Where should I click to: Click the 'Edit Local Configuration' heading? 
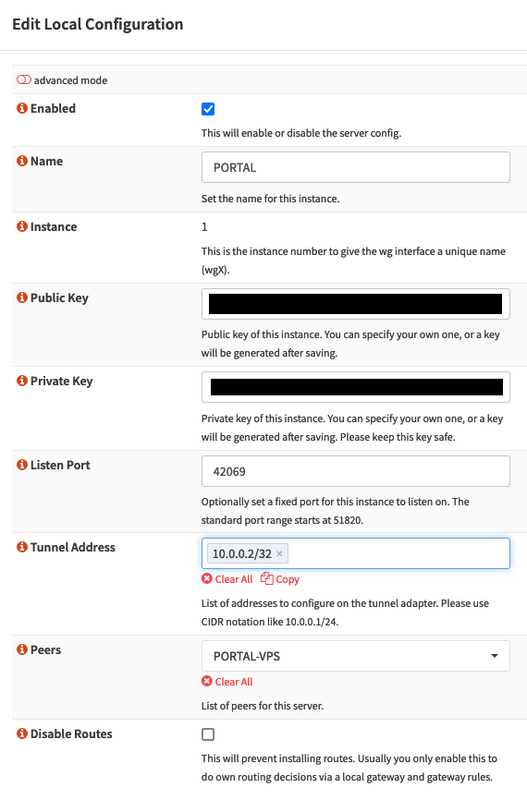97,24
